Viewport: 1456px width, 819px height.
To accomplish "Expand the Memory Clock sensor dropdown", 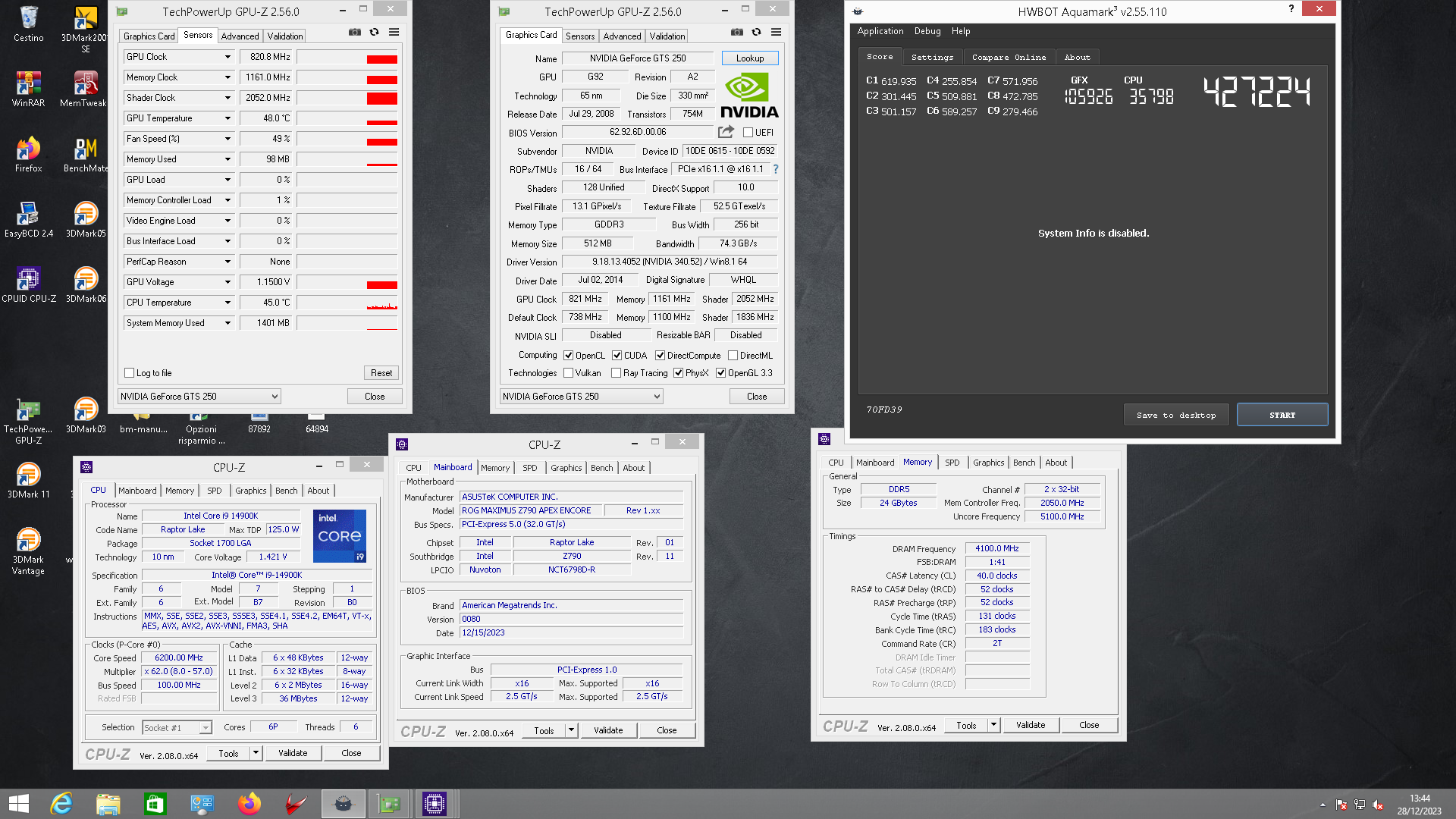I will point(227,77).
